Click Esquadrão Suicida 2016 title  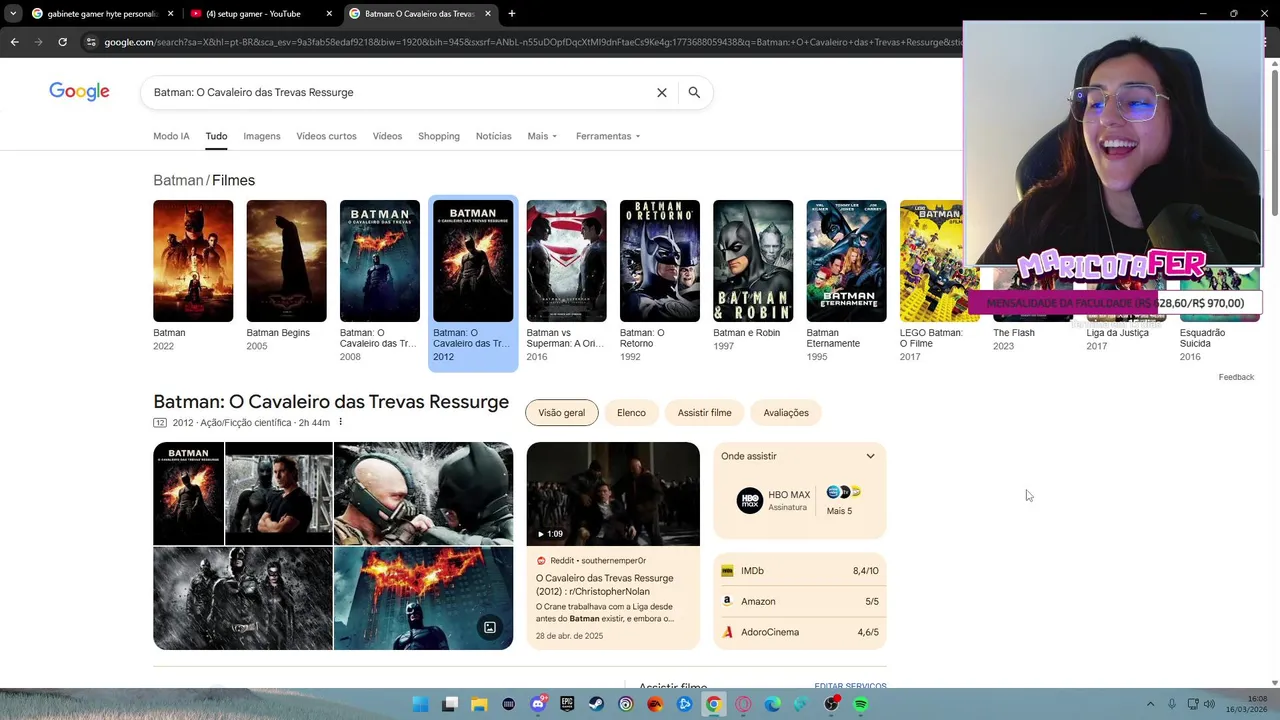1202,338
